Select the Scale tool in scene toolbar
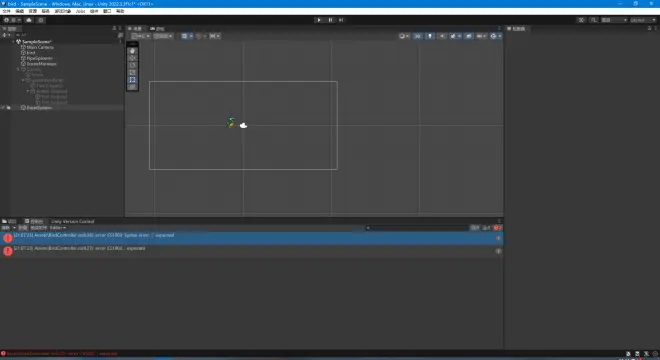Viewport: 660px width, 360px height. click(133, 72)
